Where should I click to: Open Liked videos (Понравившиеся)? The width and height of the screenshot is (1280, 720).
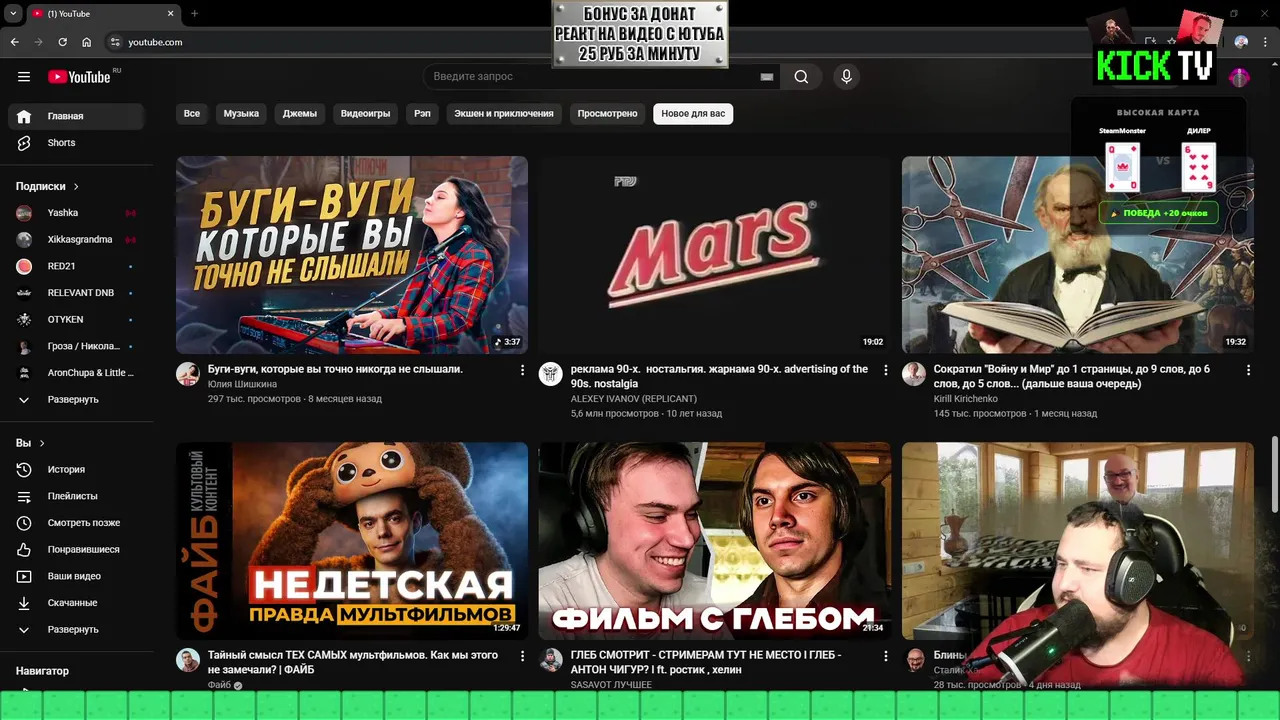[x=76, y=549]
